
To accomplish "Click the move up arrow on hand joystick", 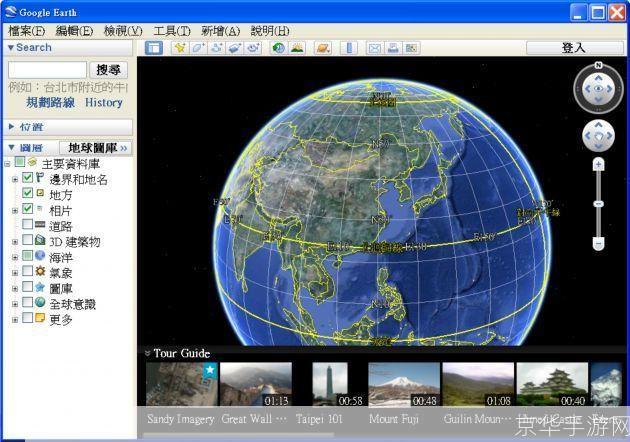I will [x=599, y=125].
